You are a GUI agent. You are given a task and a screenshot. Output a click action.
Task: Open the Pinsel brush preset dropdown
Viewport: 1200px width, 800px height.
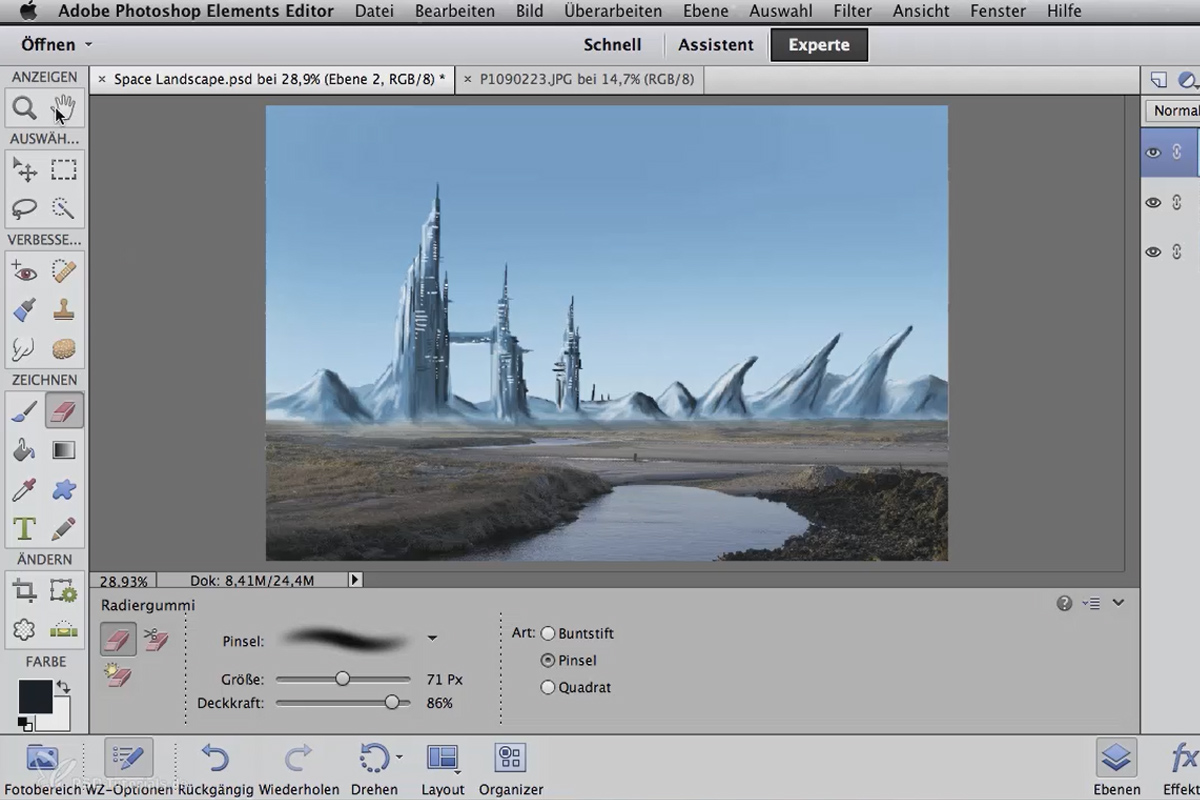pos(432,638)
